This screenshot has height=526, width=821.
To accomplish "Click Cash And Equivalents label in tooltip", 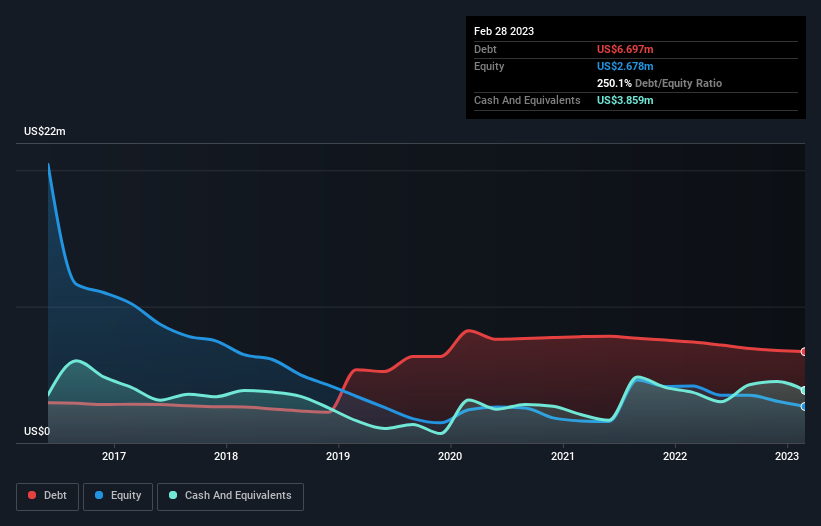I will coord(527,100).
